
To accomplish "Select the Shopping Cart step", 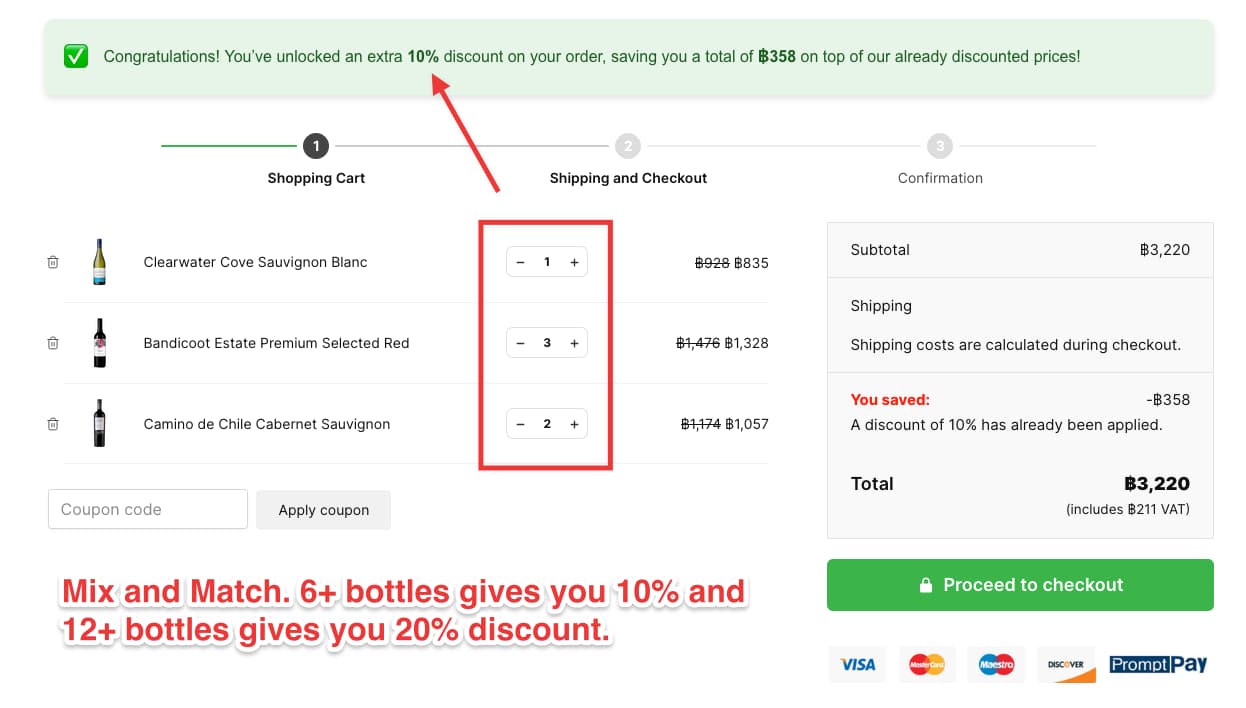I will pyautogui.click(x=316, y=146).
